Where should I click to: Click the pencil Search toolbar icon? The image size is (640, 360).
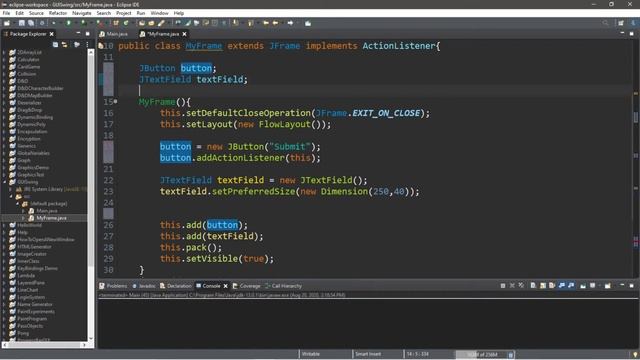[x=161, y=23]
